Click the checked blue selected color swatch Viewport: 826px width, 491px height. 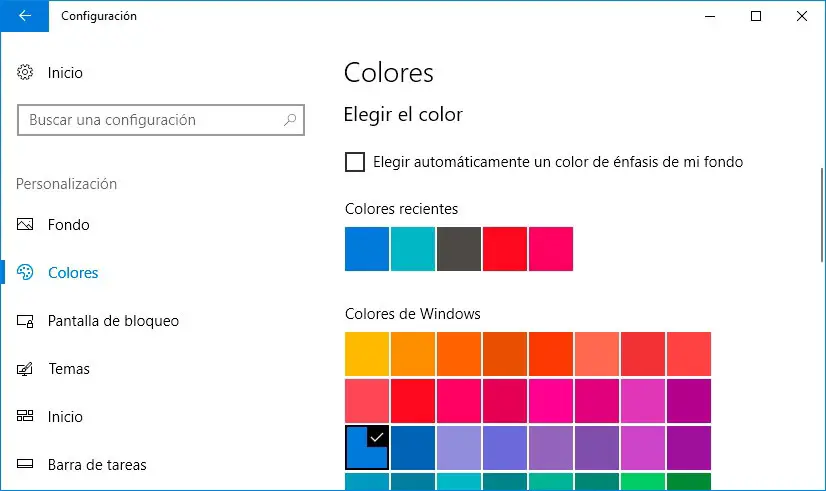point(367,447)
